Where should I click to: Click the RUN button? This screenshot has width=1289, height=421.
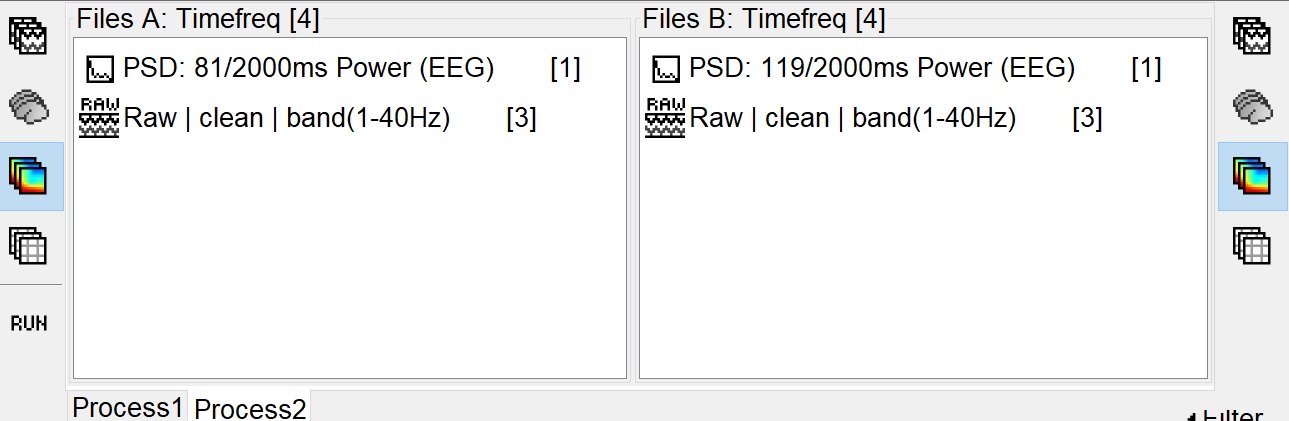tap(29, 323)
